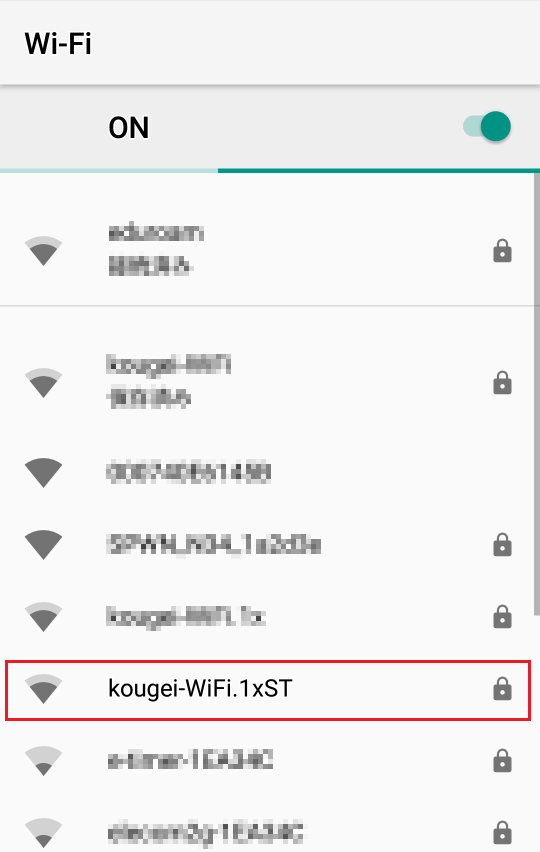The height and width of the screenshot is (852, 540).
Task: Tap the lock icon beside the SPWN network
Action: [502, 544]
